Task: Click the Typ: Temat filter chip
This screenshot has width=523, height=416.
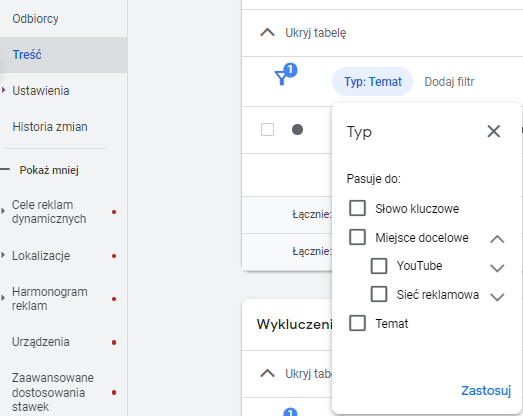Action: [x=373, y=82]
